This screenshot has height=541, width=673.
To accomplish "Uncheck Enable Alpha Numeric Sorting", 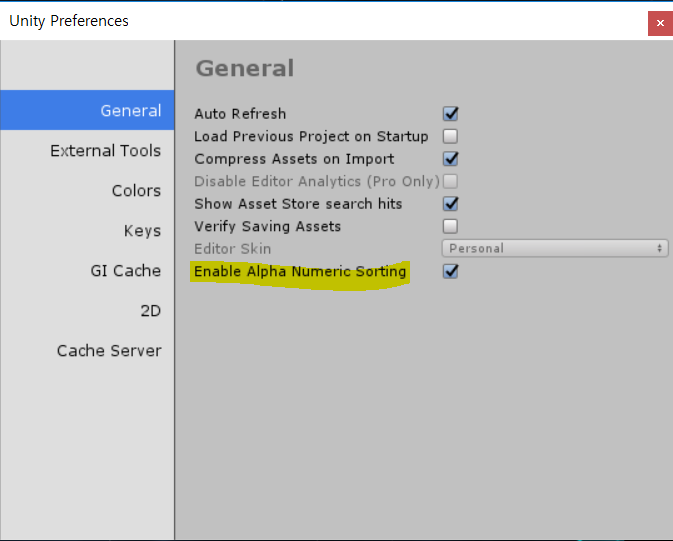I will pyautogui.click(x=450, y=271).
